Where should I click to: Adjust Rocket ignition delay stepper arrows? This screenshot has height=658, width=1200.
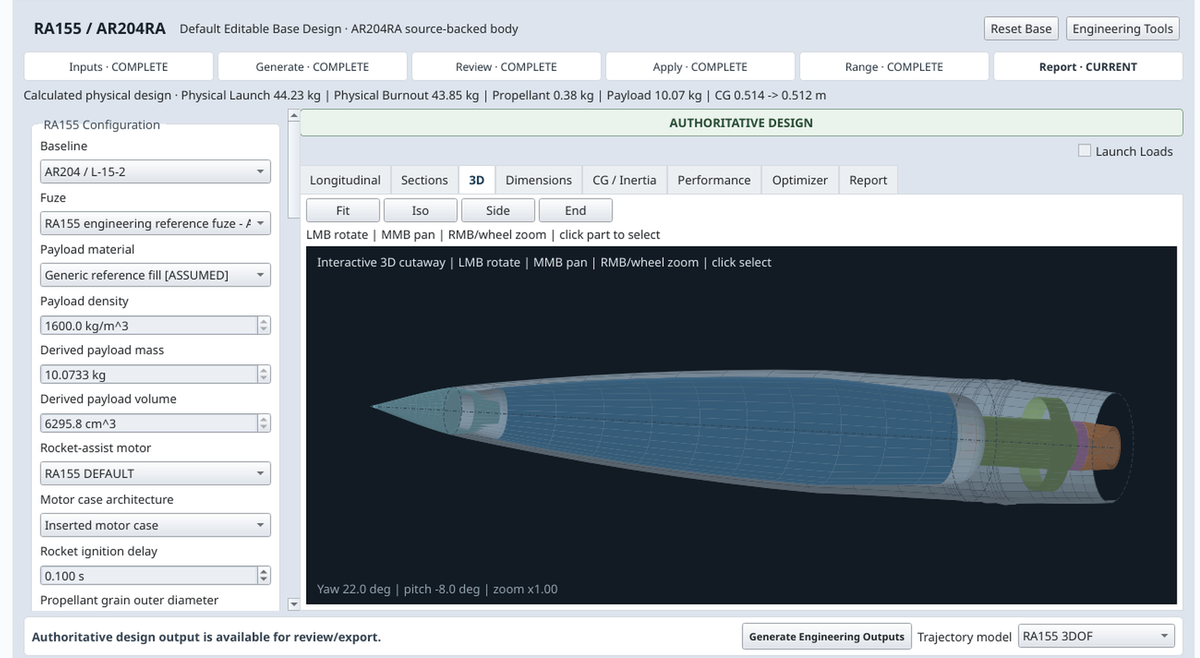264,576
